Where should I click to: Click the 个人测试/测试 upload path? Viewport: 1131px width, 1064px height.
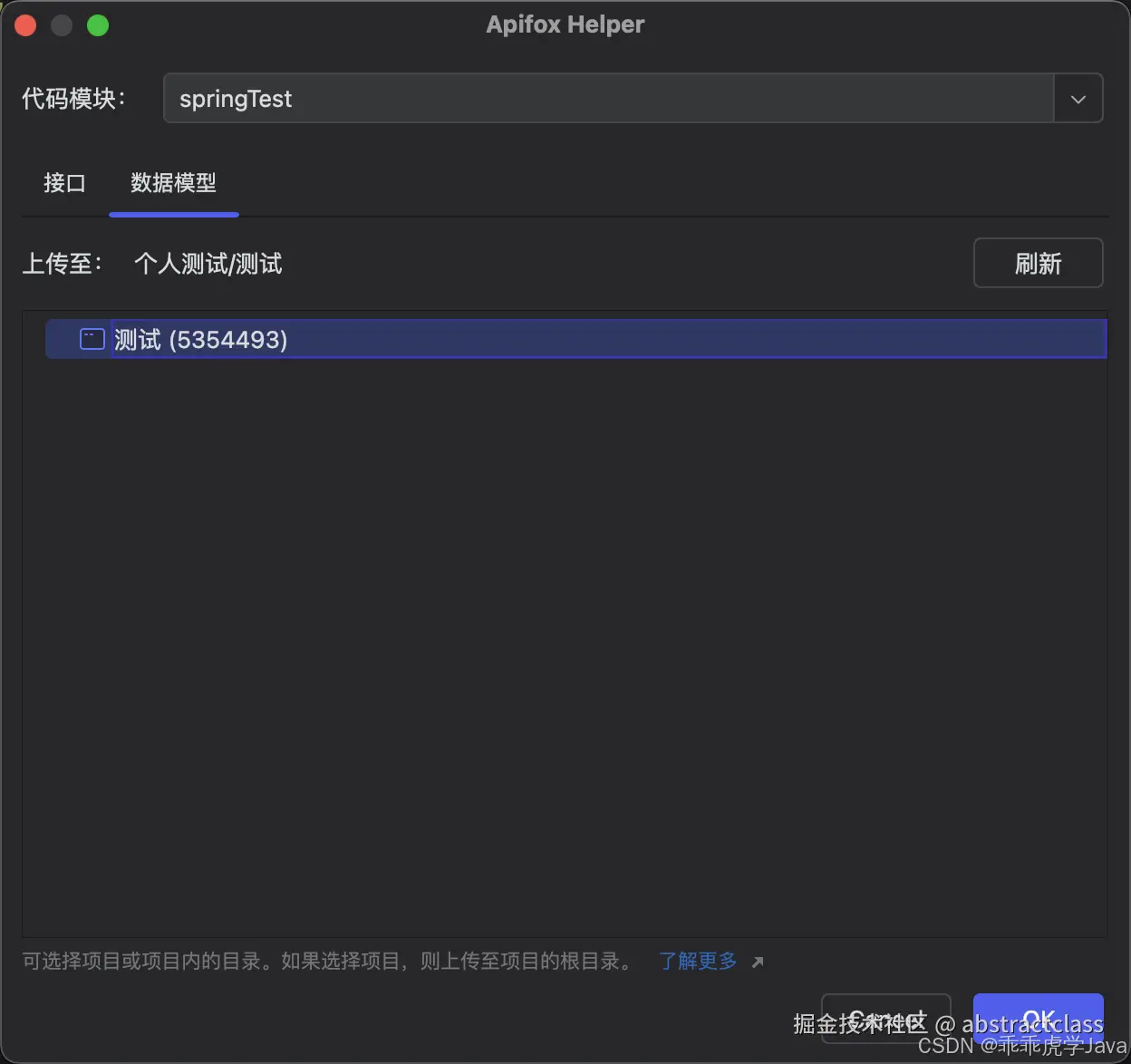point(208,263)
